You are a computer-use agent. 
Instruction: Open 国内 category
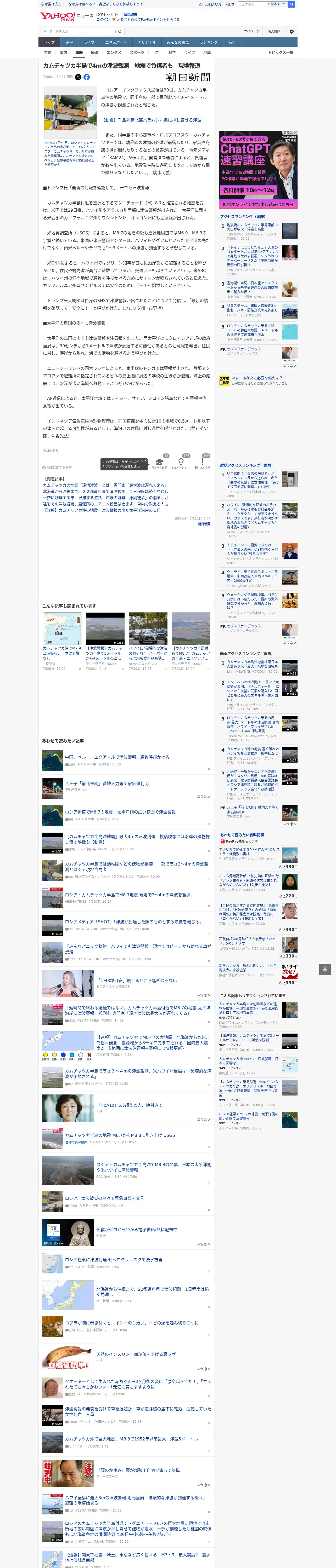point(63,52)
